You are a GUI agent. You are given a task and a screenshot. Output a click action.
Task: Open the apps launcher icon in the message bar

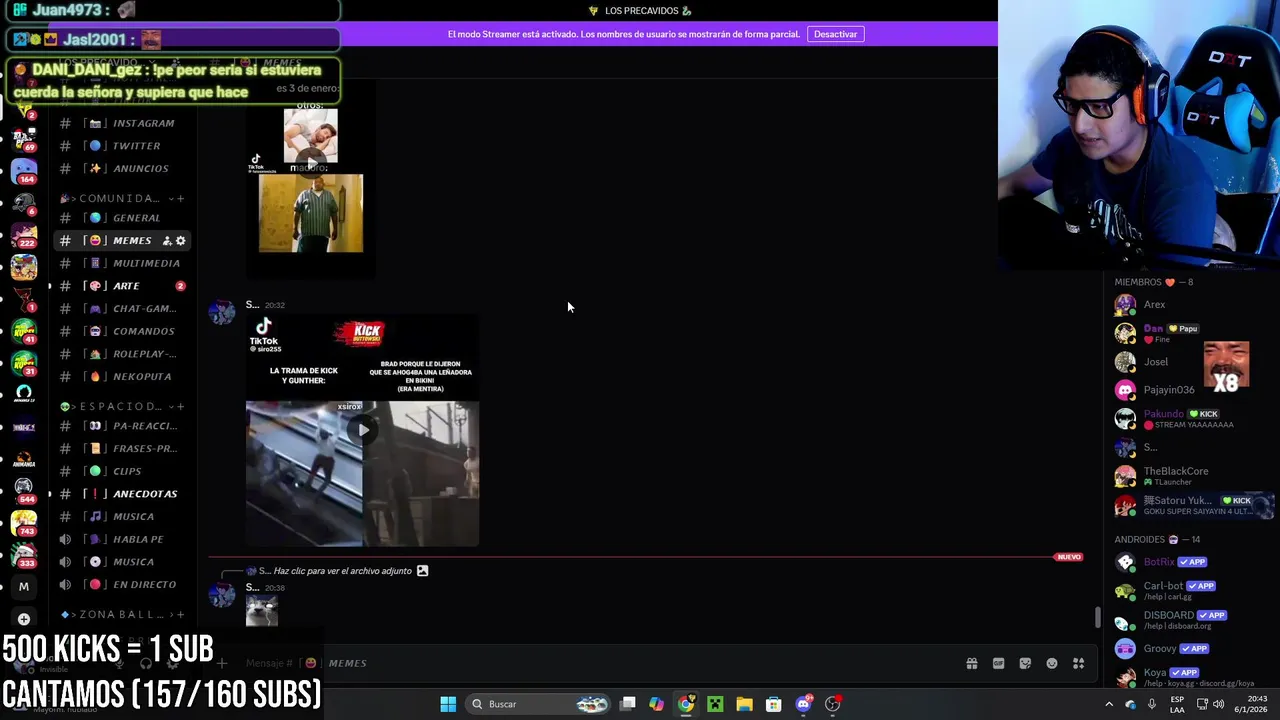[x=1079, y=663]
